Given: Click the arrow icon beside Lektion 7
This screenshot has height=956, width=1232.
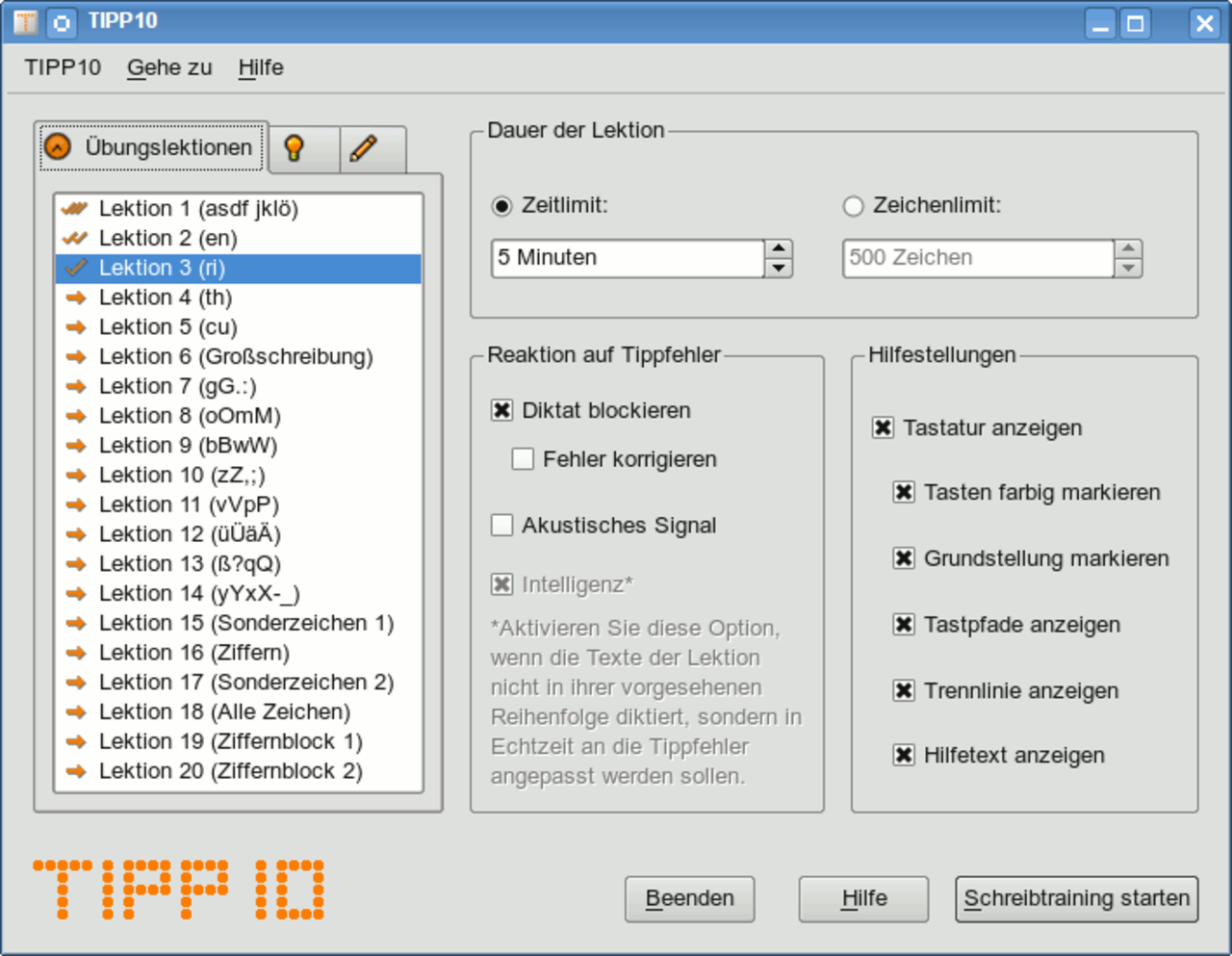Looking at the screenshot, I should coord(76,386).
